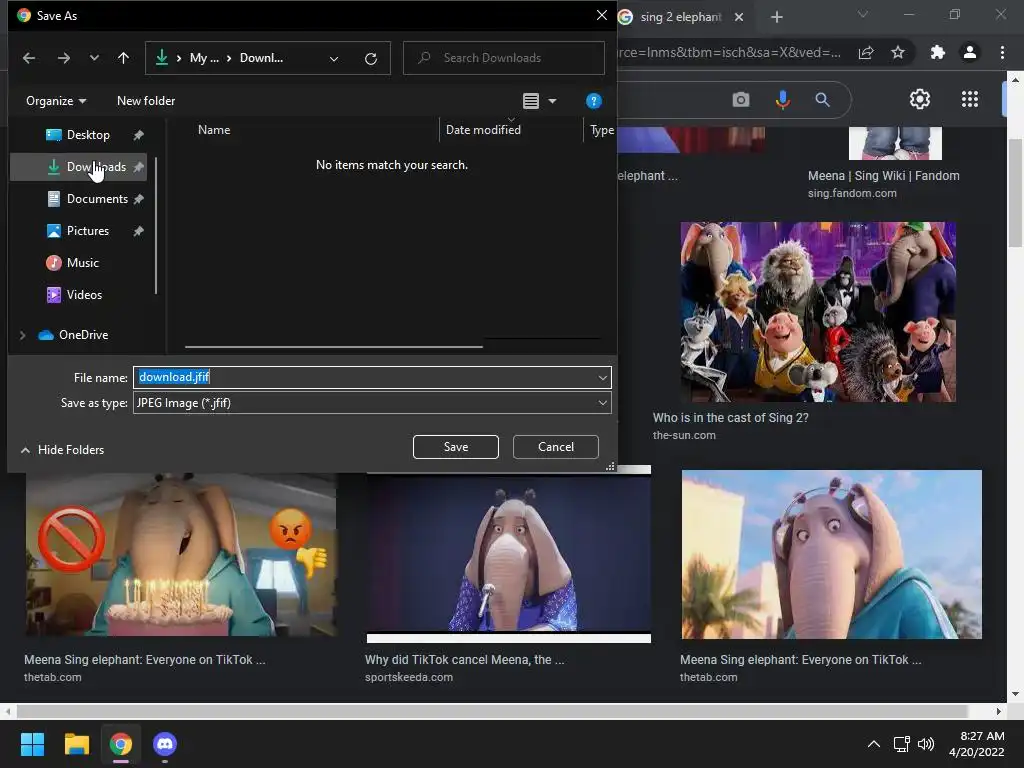Screen dimensions: 1024x768
Task: Sort by the Type column header
Action: (600, 129)
